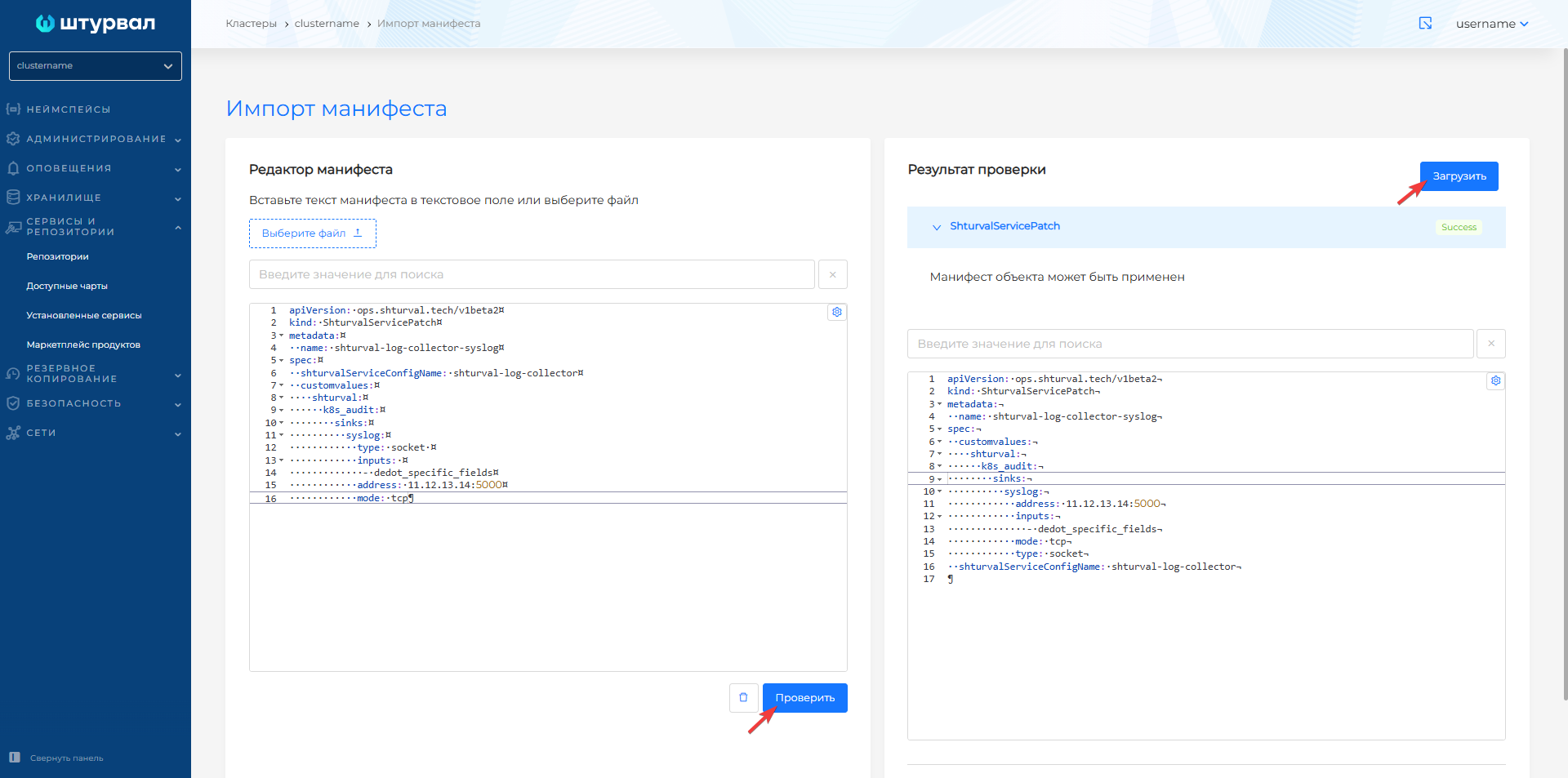Focus the manifest editor search input
This screenshot has height=778, width=1568.
[531, 274]
